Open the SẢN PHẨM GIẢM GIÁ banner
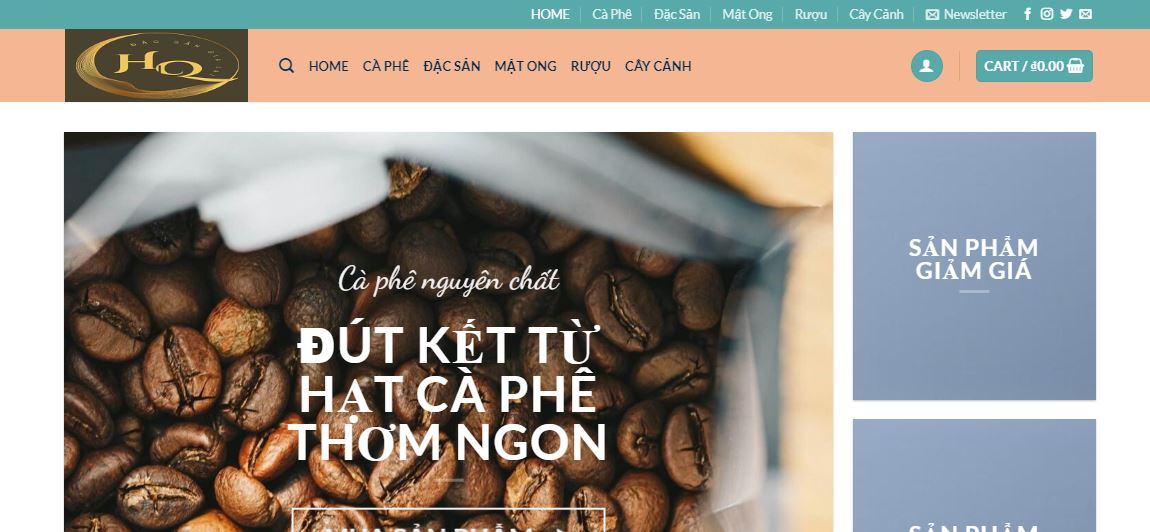Screen dimensions: 1150x532 (974, 266)
